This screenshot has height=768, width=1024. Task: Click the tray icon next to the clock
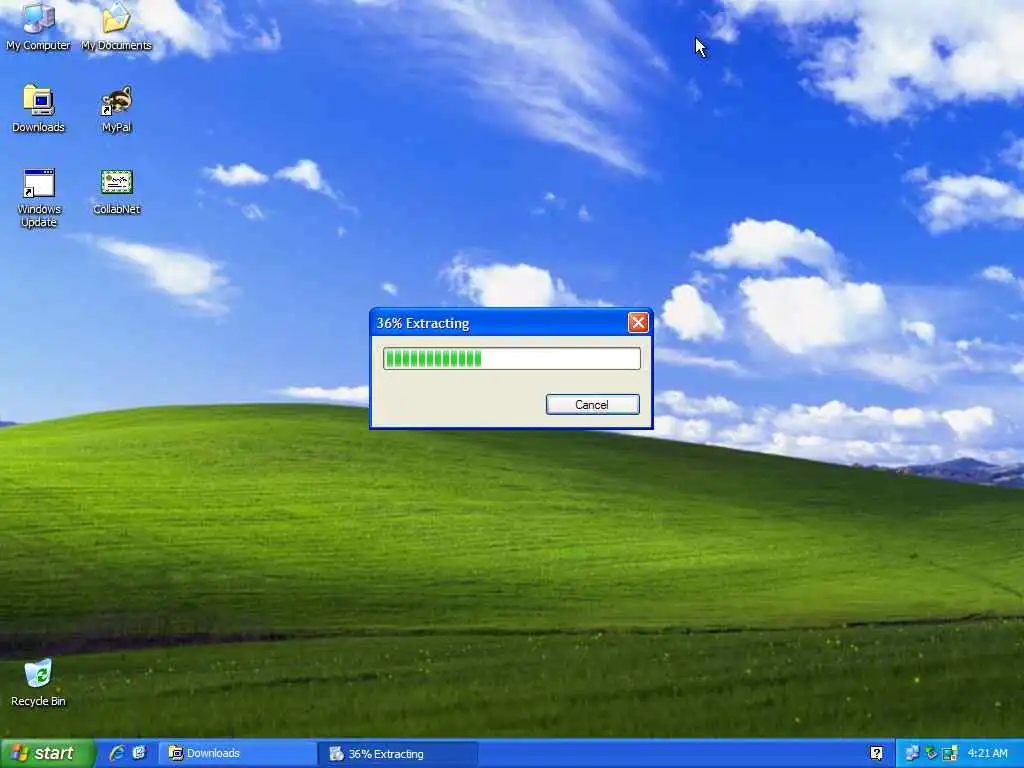coord(950,753)
